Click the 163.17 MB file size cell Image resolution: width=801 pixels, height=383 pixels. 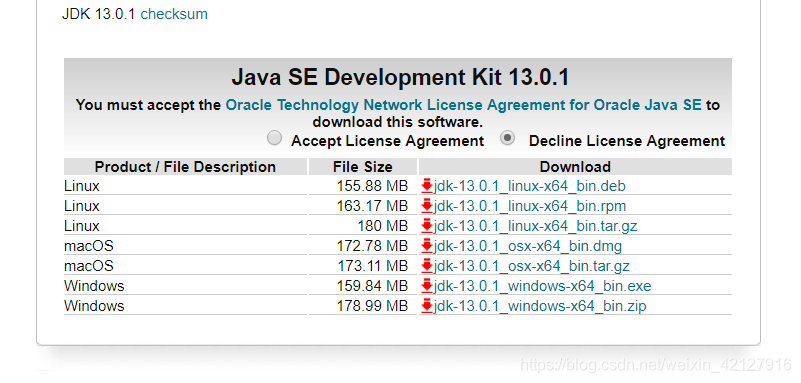[x=363, y=206]
